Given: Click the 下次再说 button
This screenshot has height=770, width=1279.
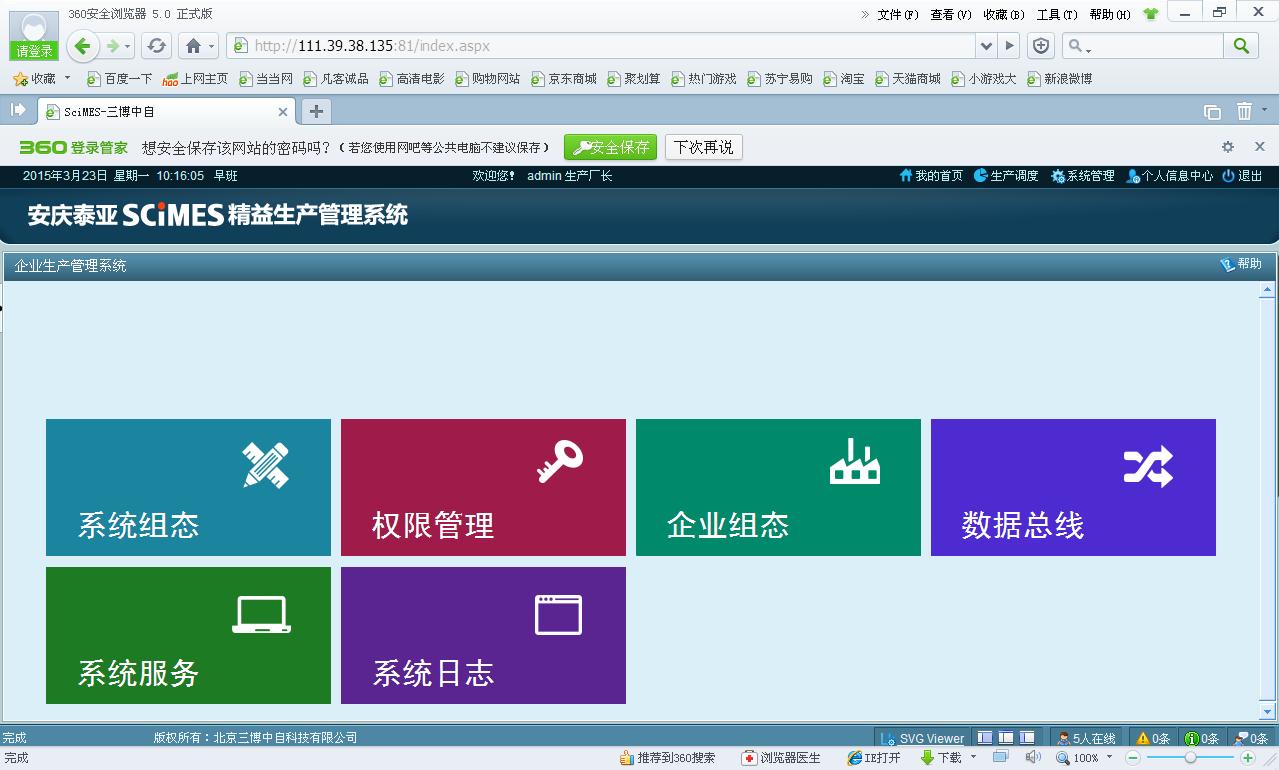Looking at the screenshot, I should pos(703,147).
